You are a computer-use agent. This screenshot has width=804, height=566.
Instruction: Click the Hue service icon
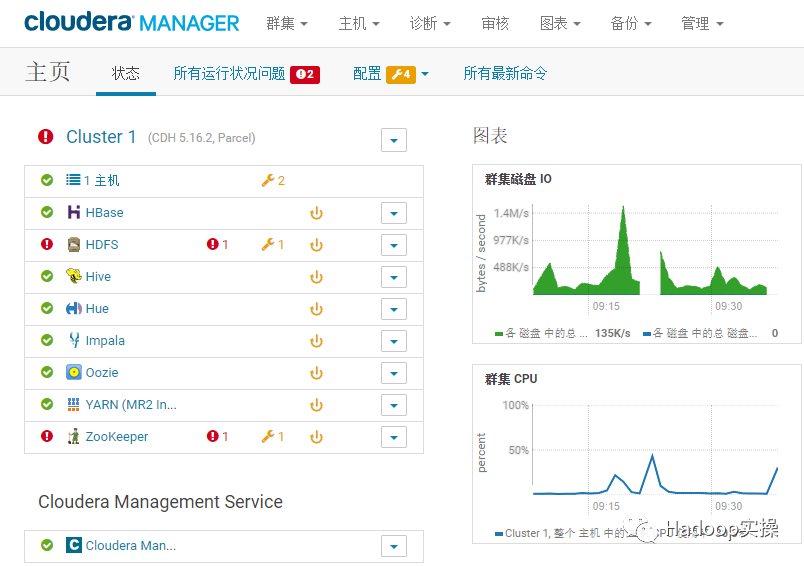[x=74, y=308]
